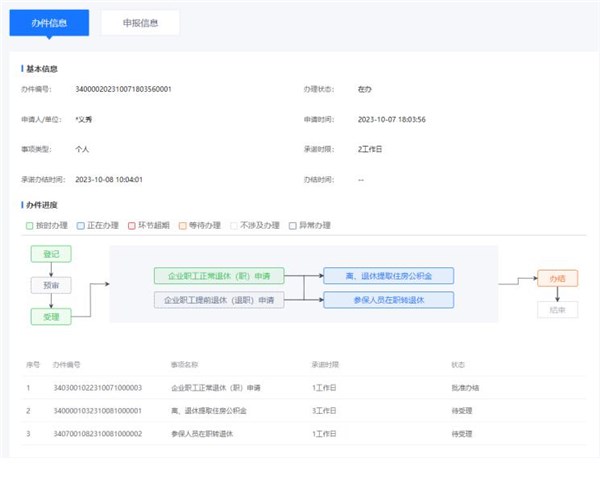Click the 状态 column header
The image size is (600, 495).
click(458, 365)
